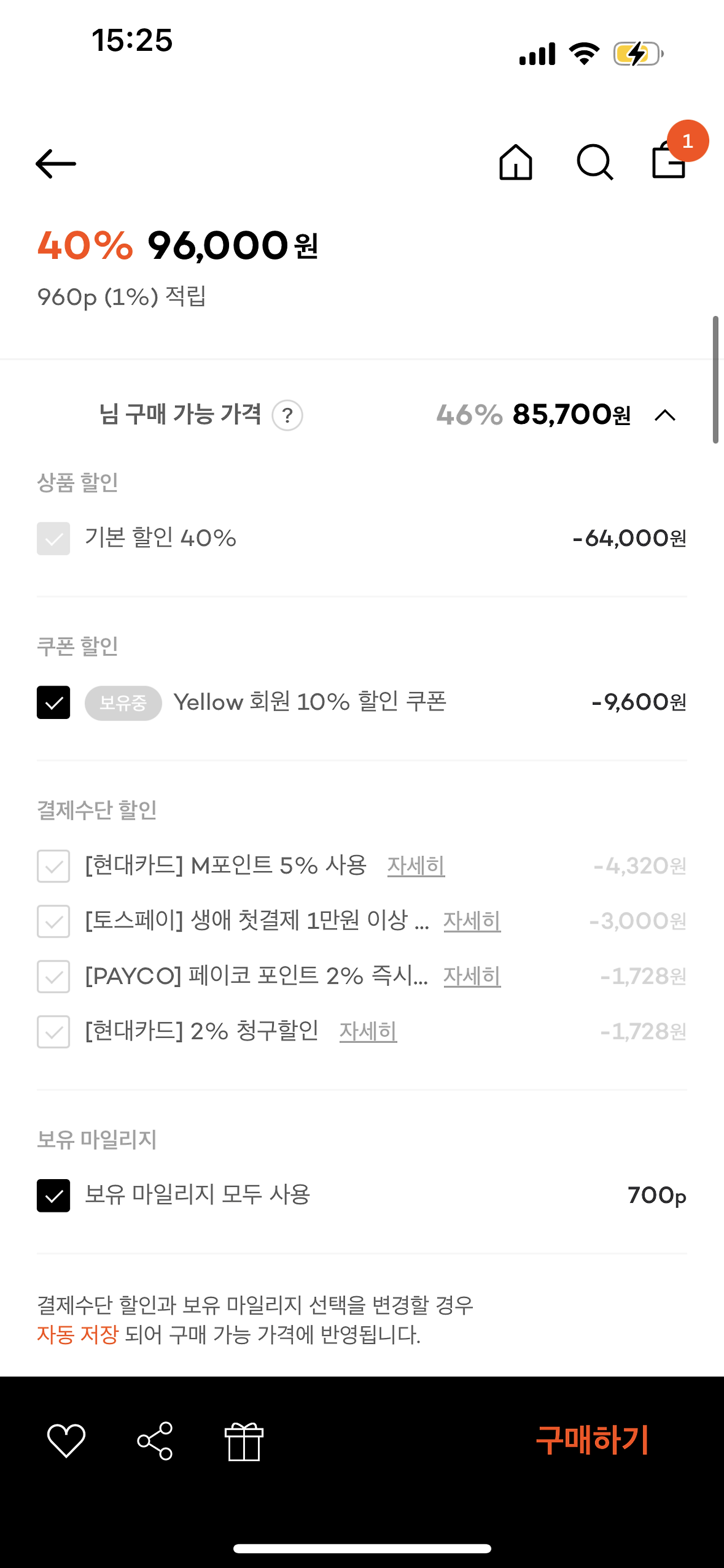Screen dimensions: 724x1568
Task: Toggle 보유 마일리지 모두 사용 checkbox
Action: (54, 1196)
